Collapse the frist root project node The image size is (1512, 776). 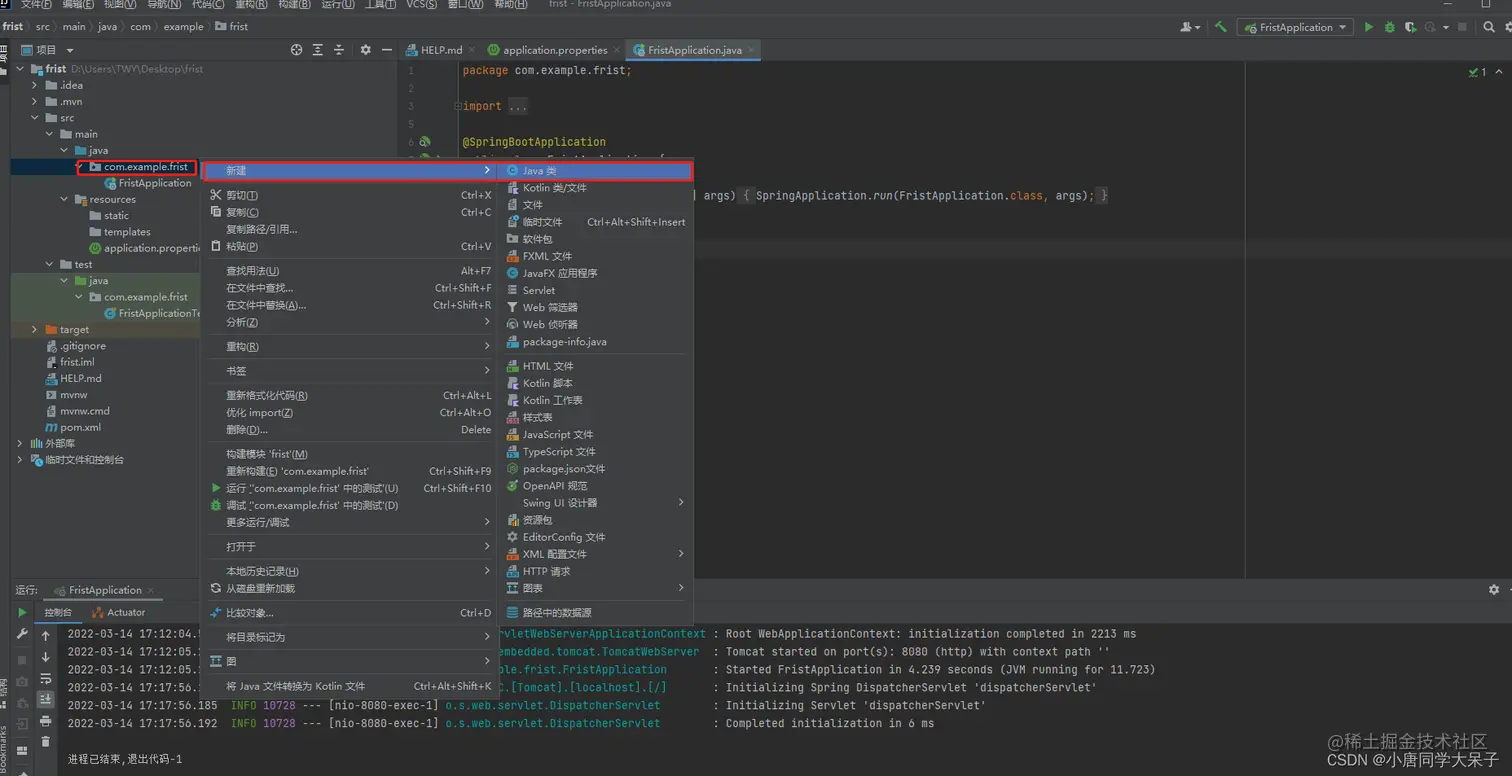(21, 69)
